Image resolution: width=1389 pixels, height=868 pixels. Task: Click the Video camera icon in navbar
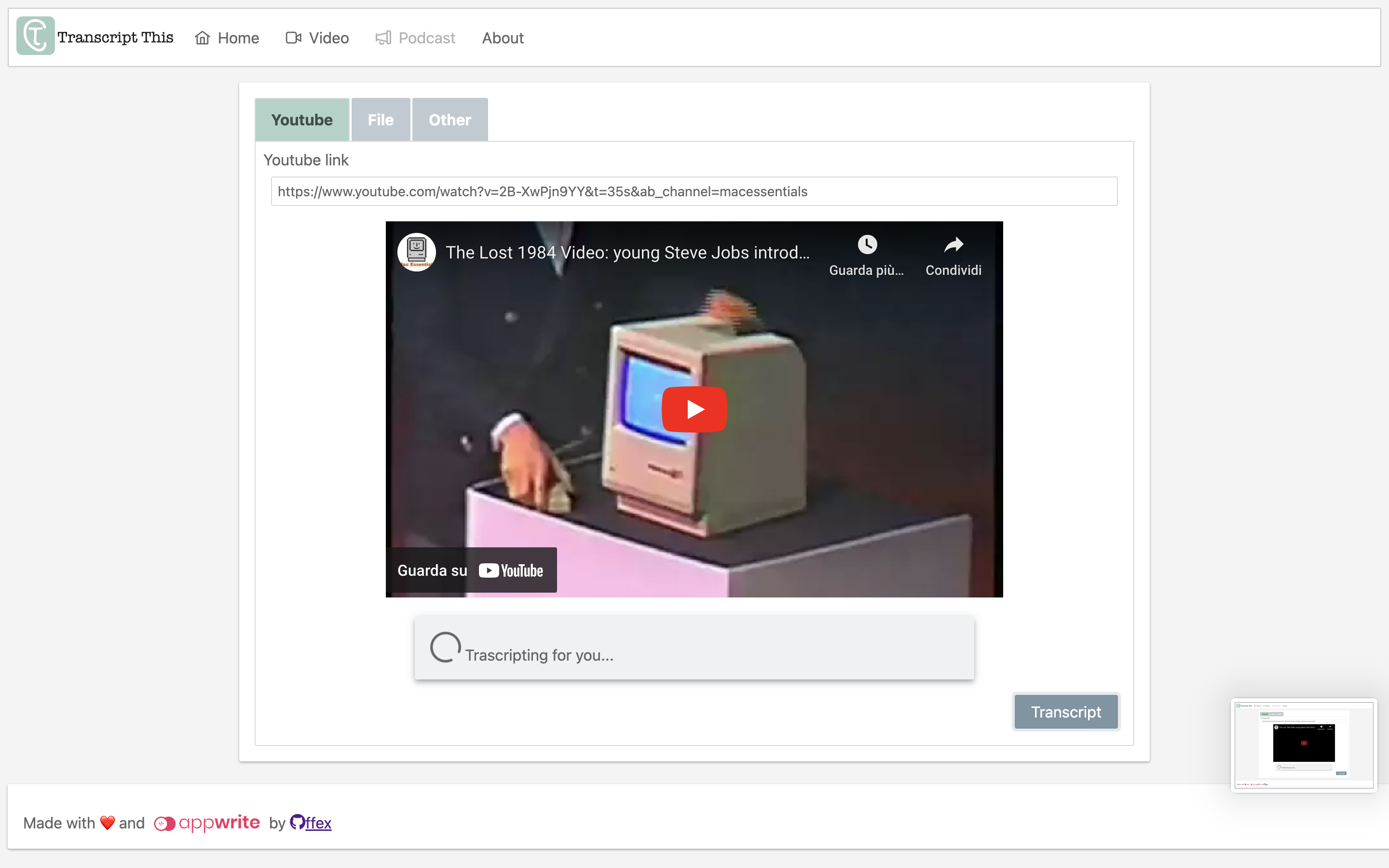click(293, 38)
